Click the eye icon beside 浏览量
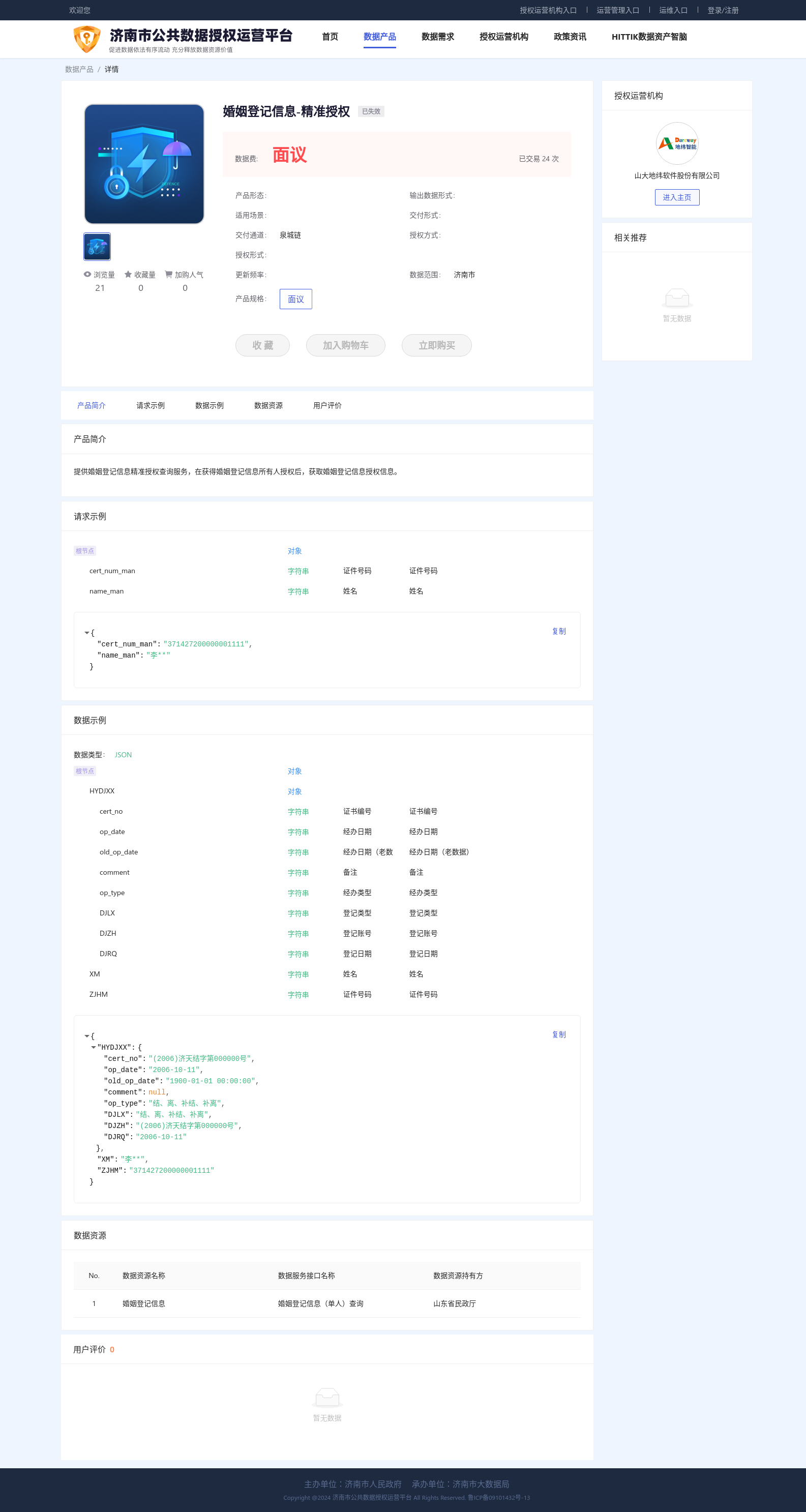 87,274
